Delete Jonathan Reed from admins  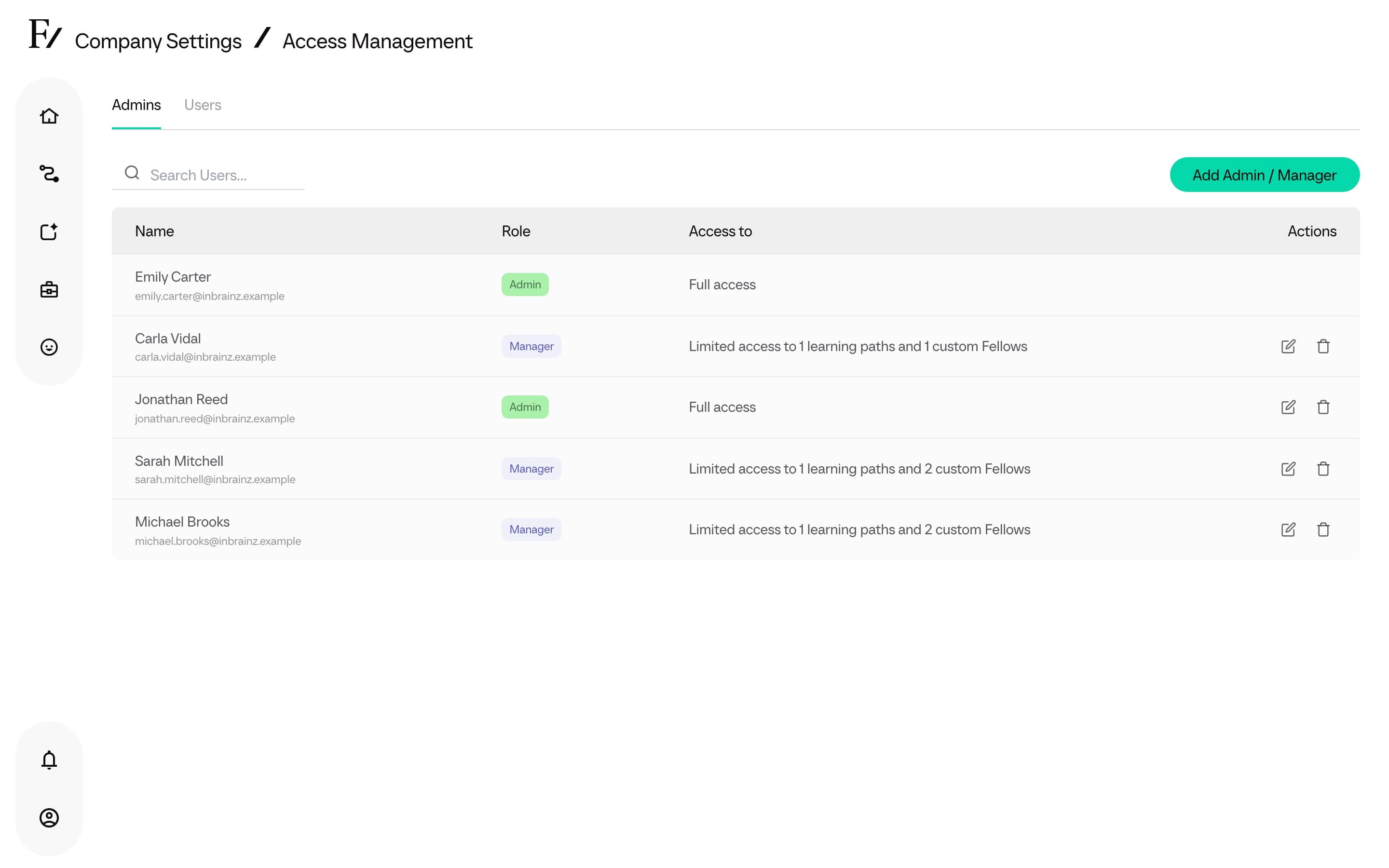click(x=1323, y=407)
